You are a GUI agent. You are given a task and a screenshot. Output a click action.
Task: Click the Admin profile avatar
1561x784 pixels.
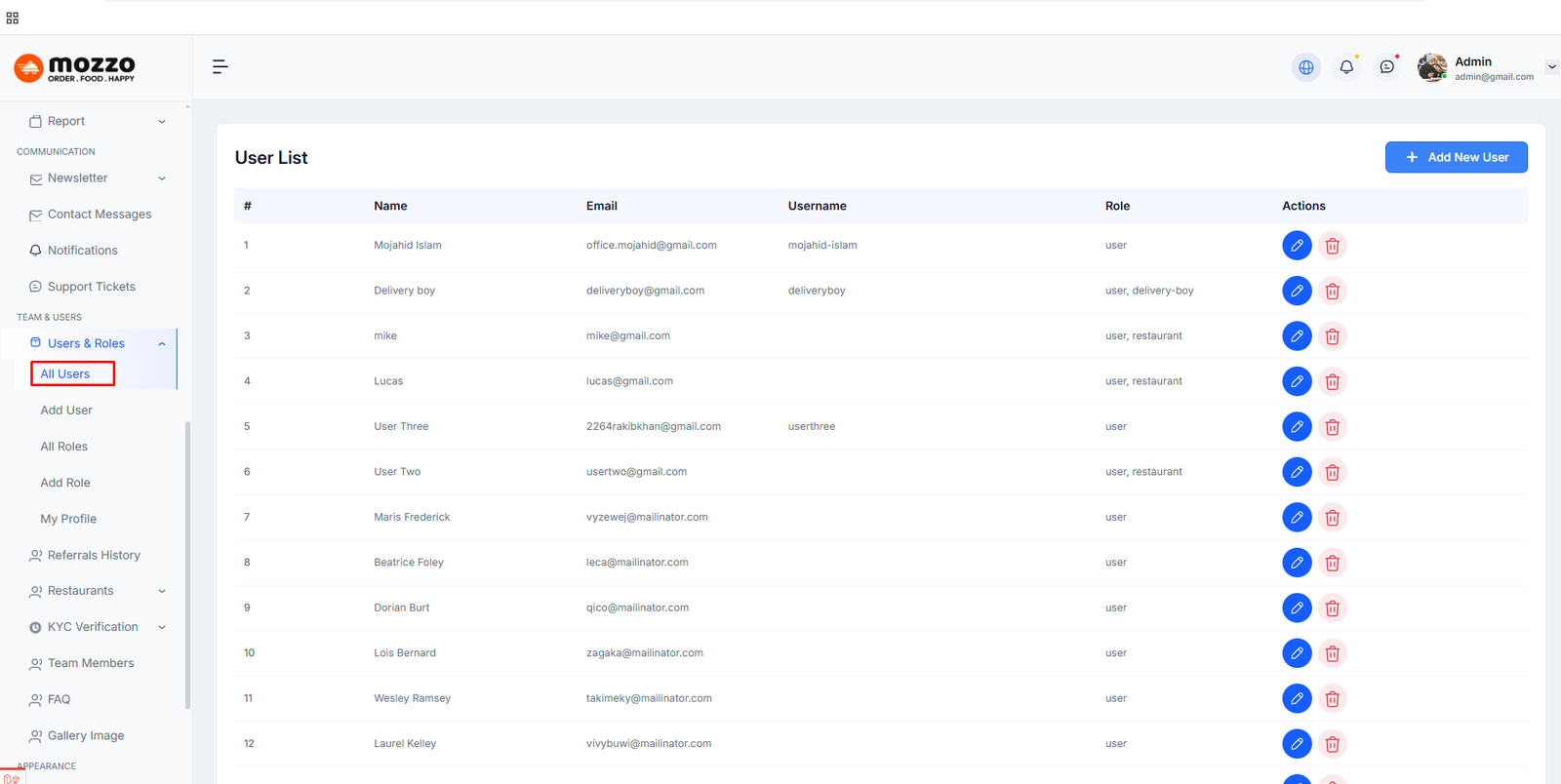1431,67
